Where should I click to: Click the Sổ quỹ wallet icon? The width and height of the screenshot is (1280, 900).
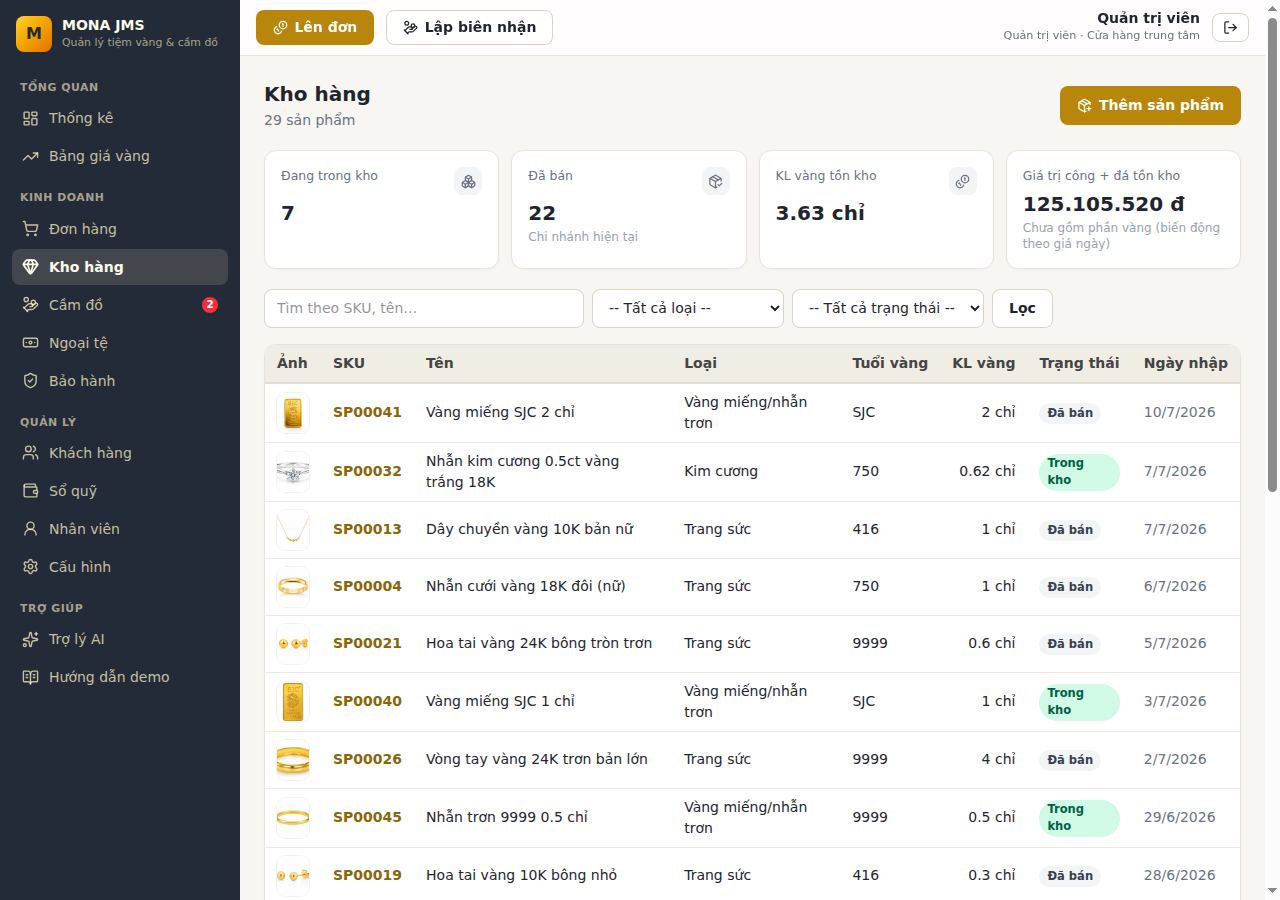click(31, 491)
